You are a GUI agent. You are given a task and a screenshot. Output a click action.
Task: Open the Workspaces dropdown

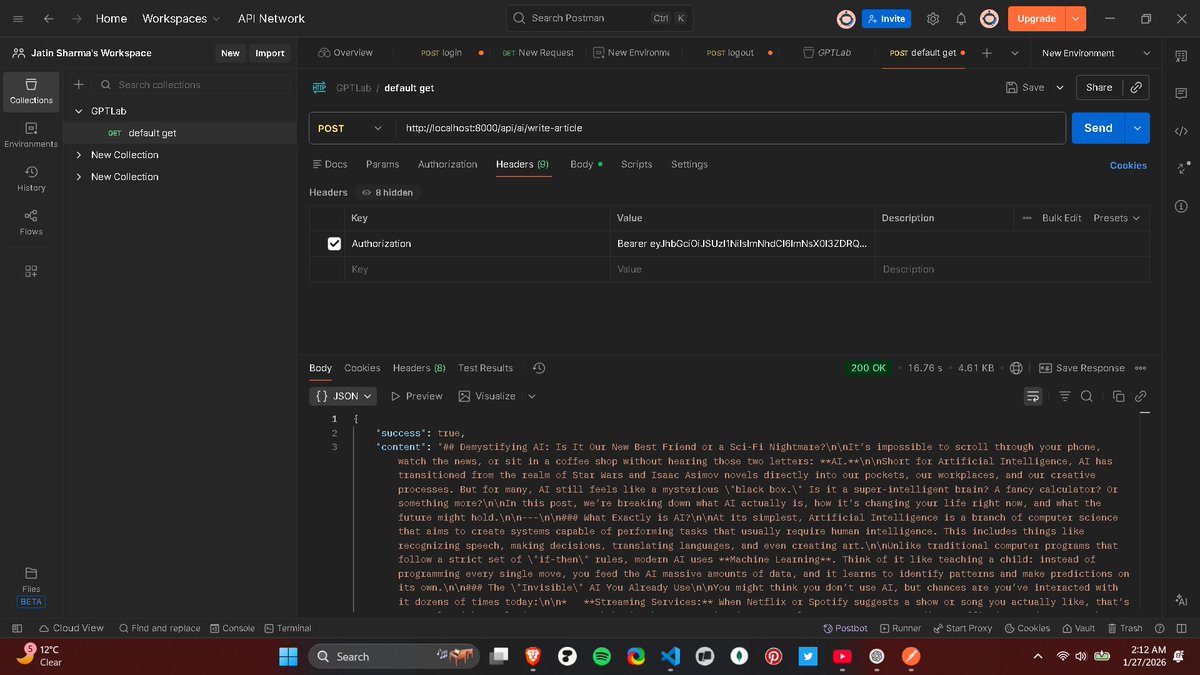(181, 18)
